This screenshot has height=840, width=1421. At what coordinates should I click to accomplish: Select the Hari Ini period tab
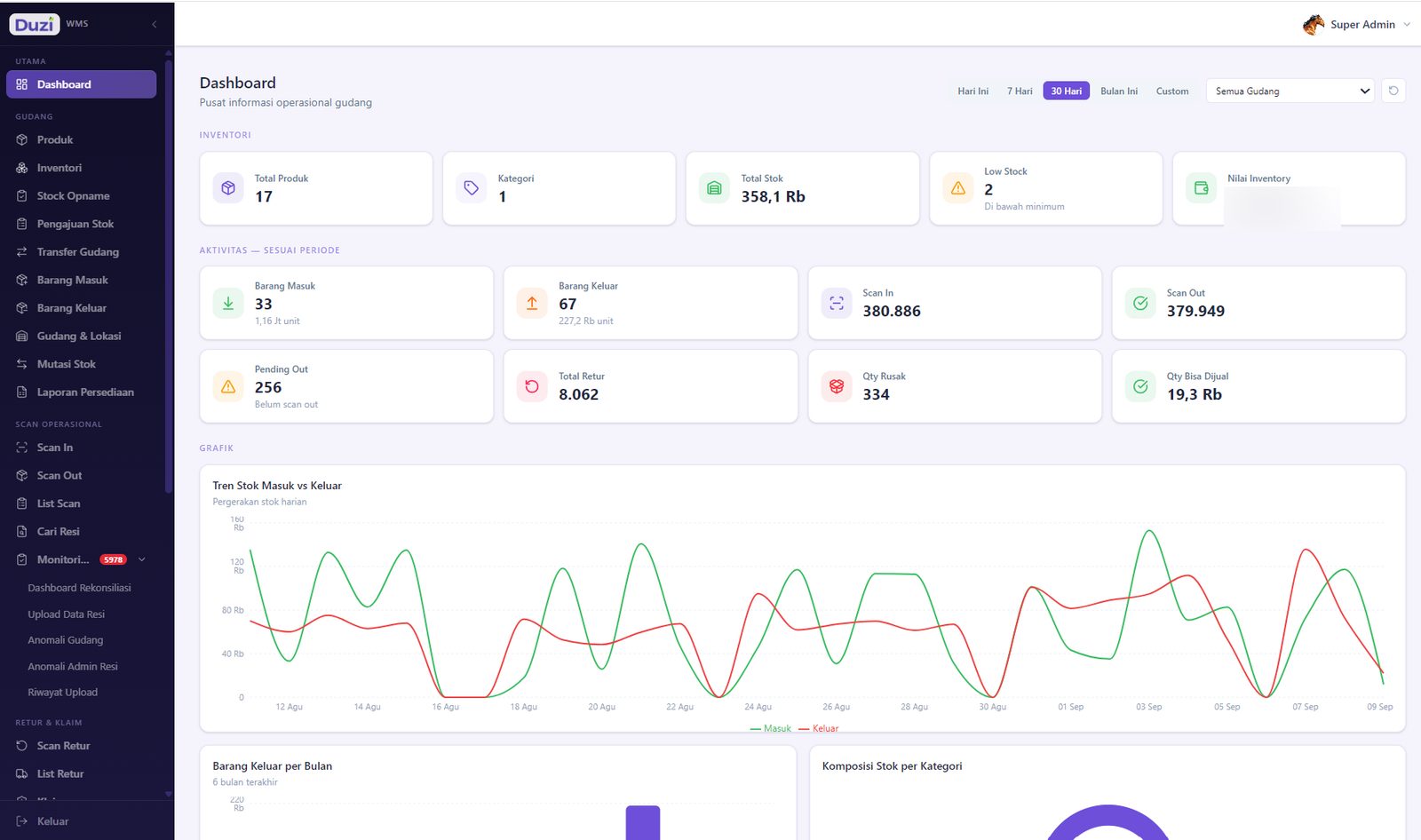pos(972,91)
